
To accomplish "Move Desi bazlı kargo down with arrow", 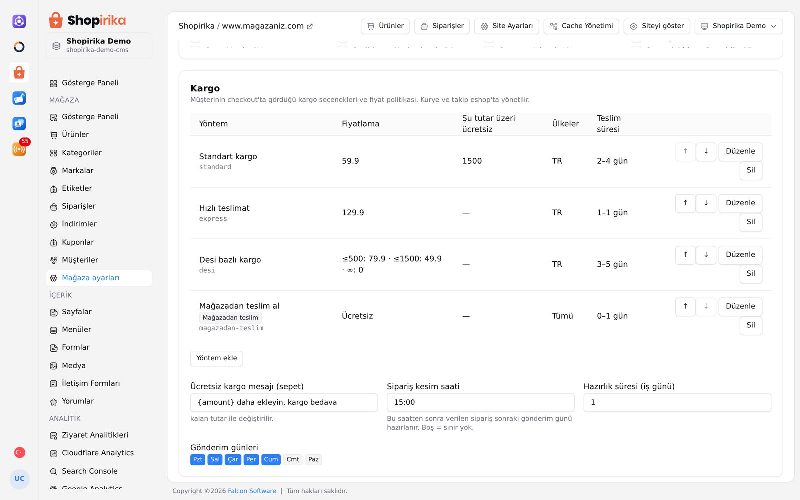I will tap(706, 255).
